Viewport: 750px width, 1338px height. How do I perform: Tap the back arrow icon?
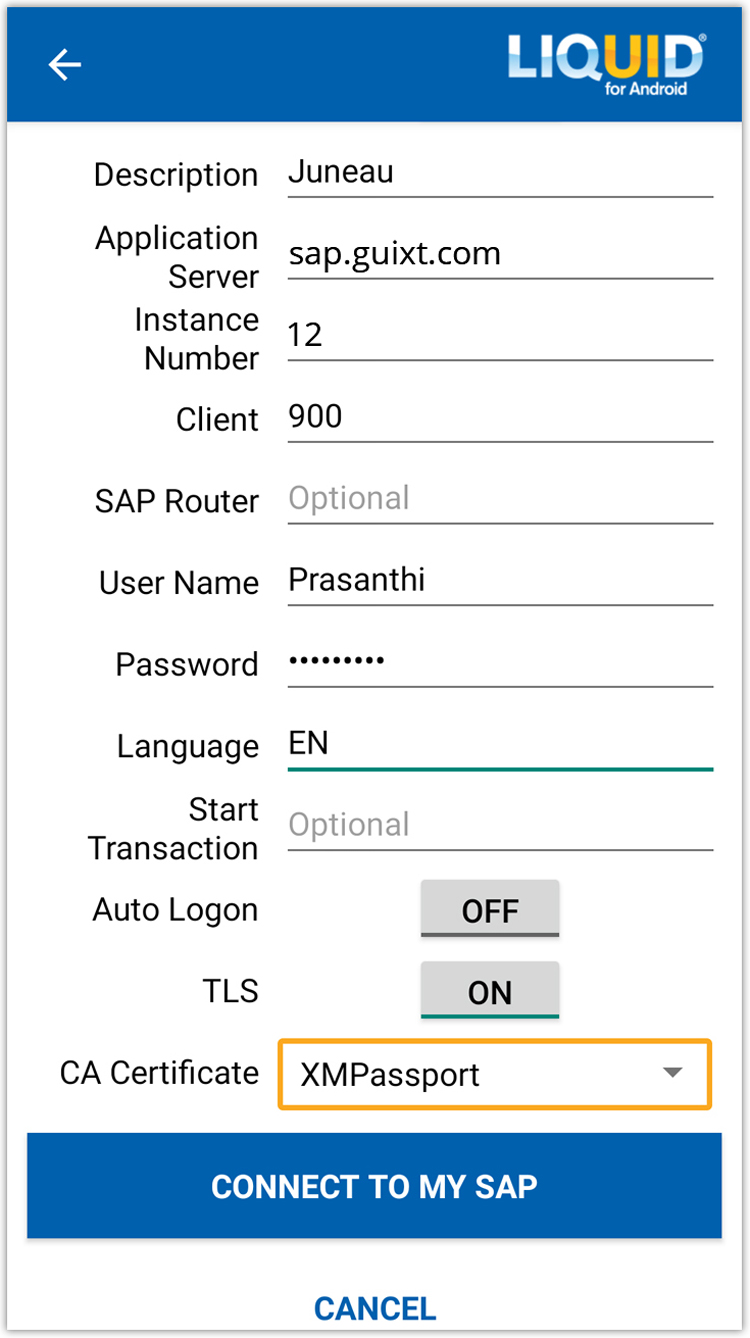point(65,65)
